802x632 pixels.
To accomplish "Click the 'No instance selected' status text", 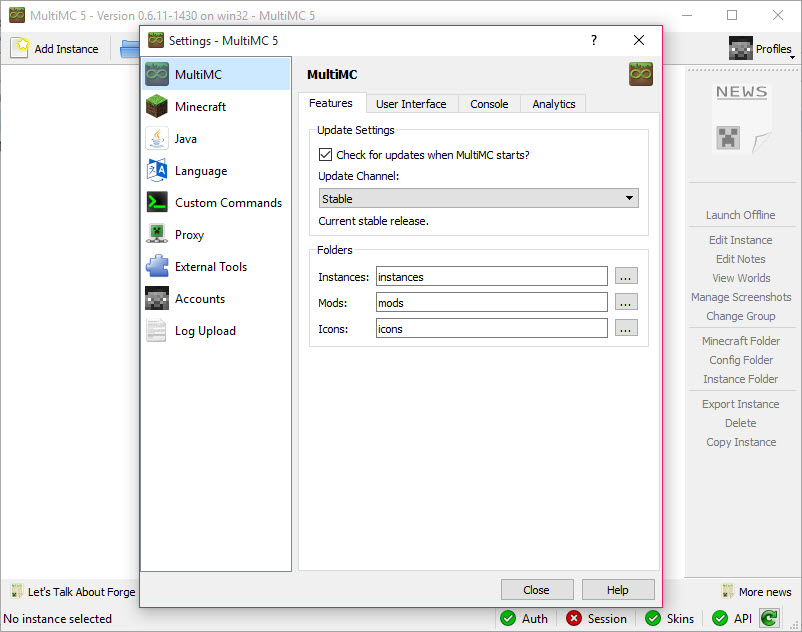I will [57, 619].
